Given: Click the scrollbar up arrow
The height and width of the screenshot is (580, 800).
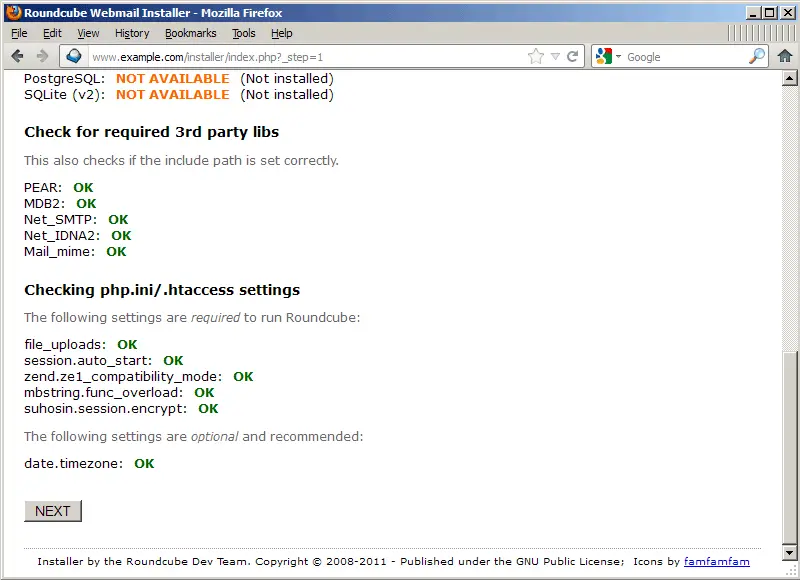Looking at the screenshot, I should point(789,78).
